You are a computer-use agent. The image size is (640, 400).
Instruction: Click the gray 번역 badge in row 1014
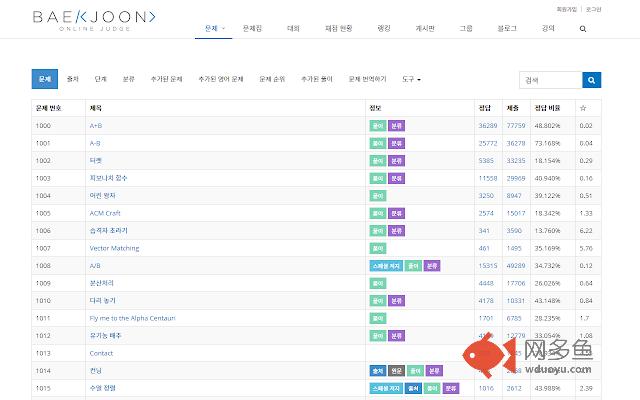point(396,371)
